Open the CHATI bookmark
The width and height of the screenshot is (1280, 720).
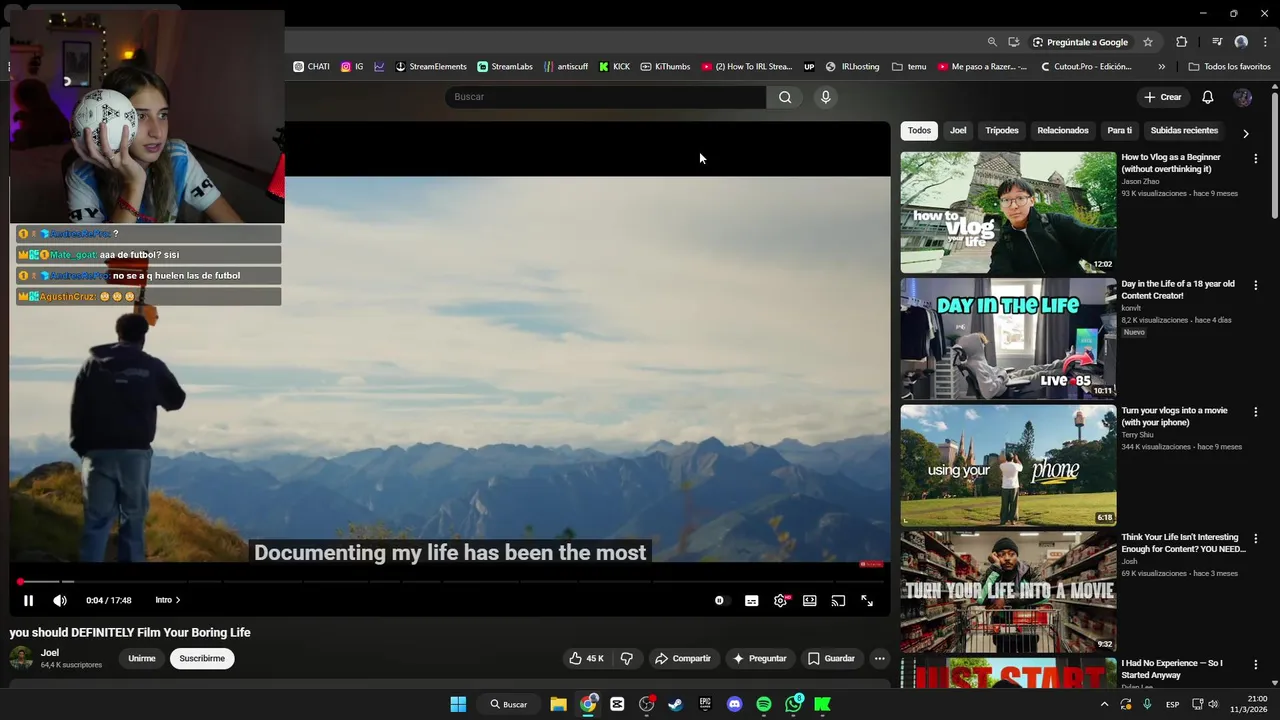[x=311, y=67]
